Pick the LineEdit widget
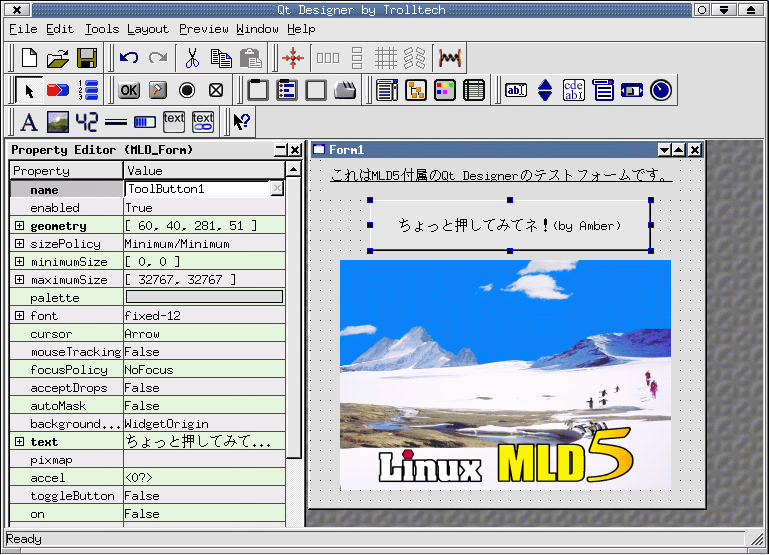 click(516, 91)
